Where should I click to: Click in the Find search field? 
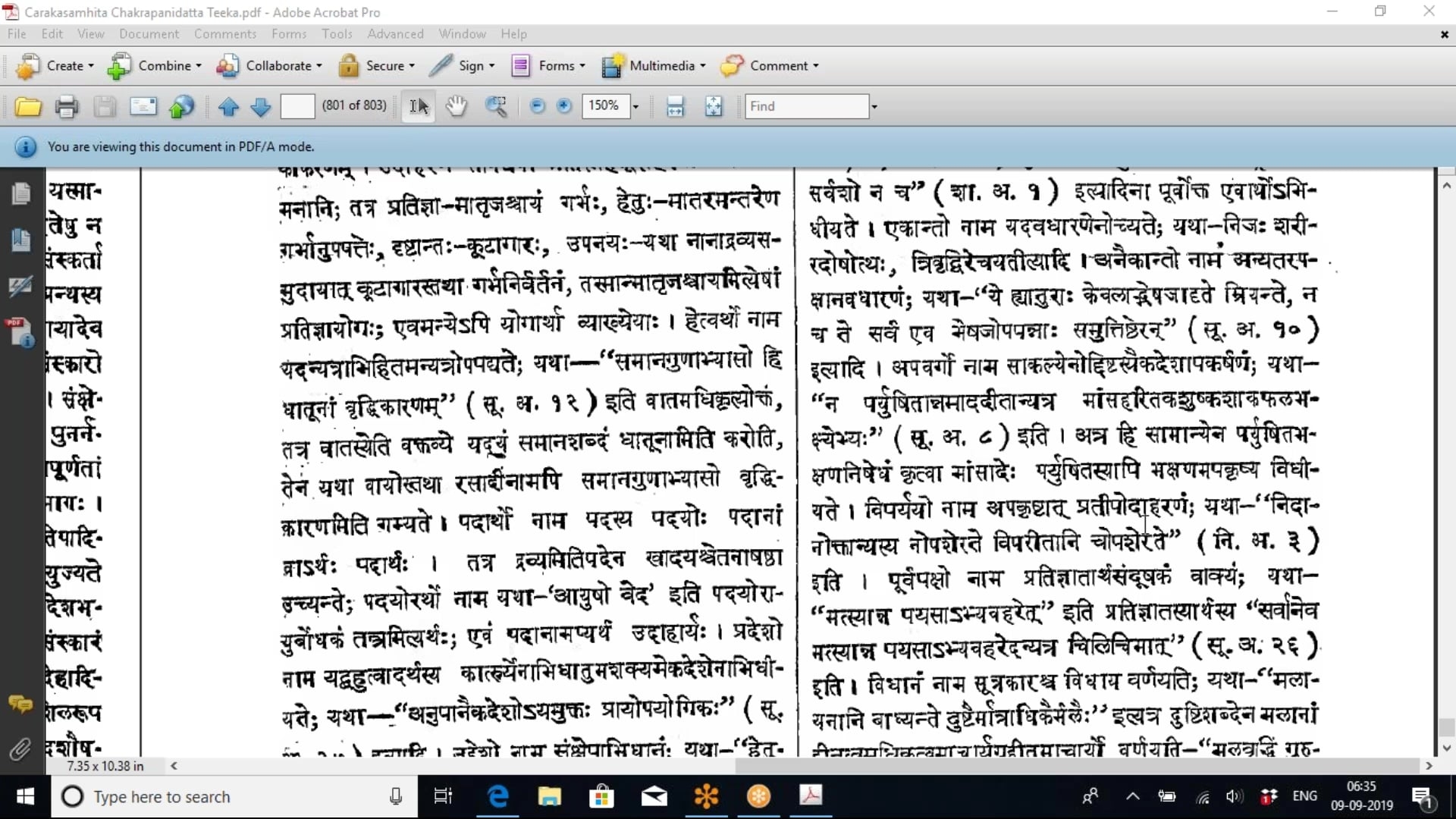tap(806, 106)
